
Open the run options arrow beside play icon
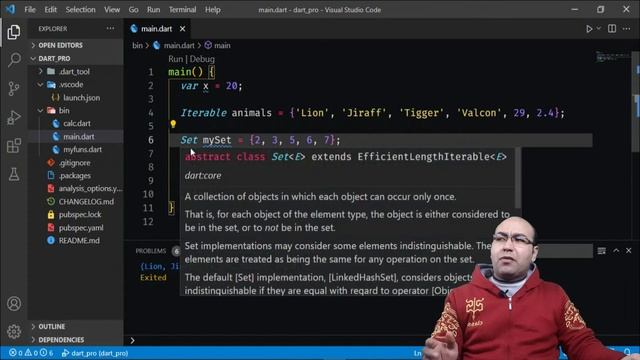(x=598, y=29)
